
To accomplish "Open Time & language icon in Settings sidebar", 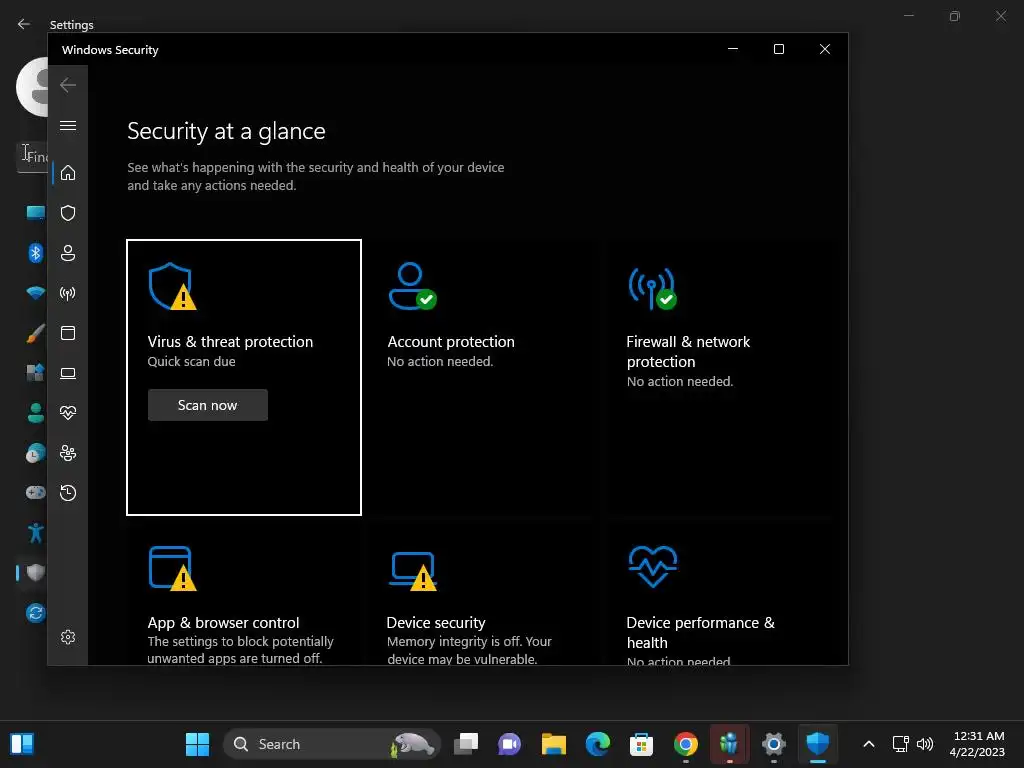I will point(35,453).
